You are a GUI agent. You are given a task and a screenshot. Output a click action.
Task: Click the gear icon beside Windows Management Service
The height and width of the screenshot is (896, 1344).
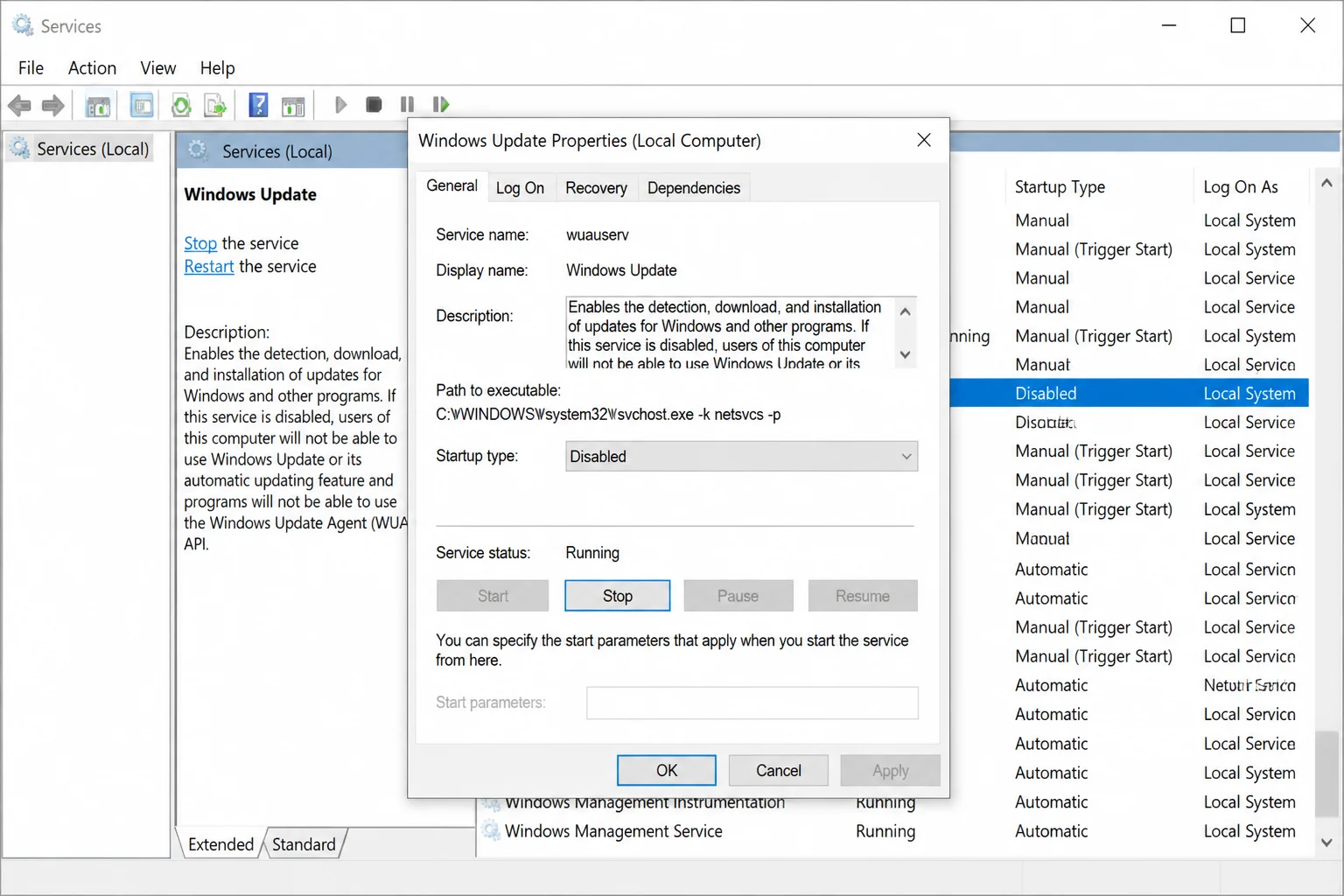491,831
